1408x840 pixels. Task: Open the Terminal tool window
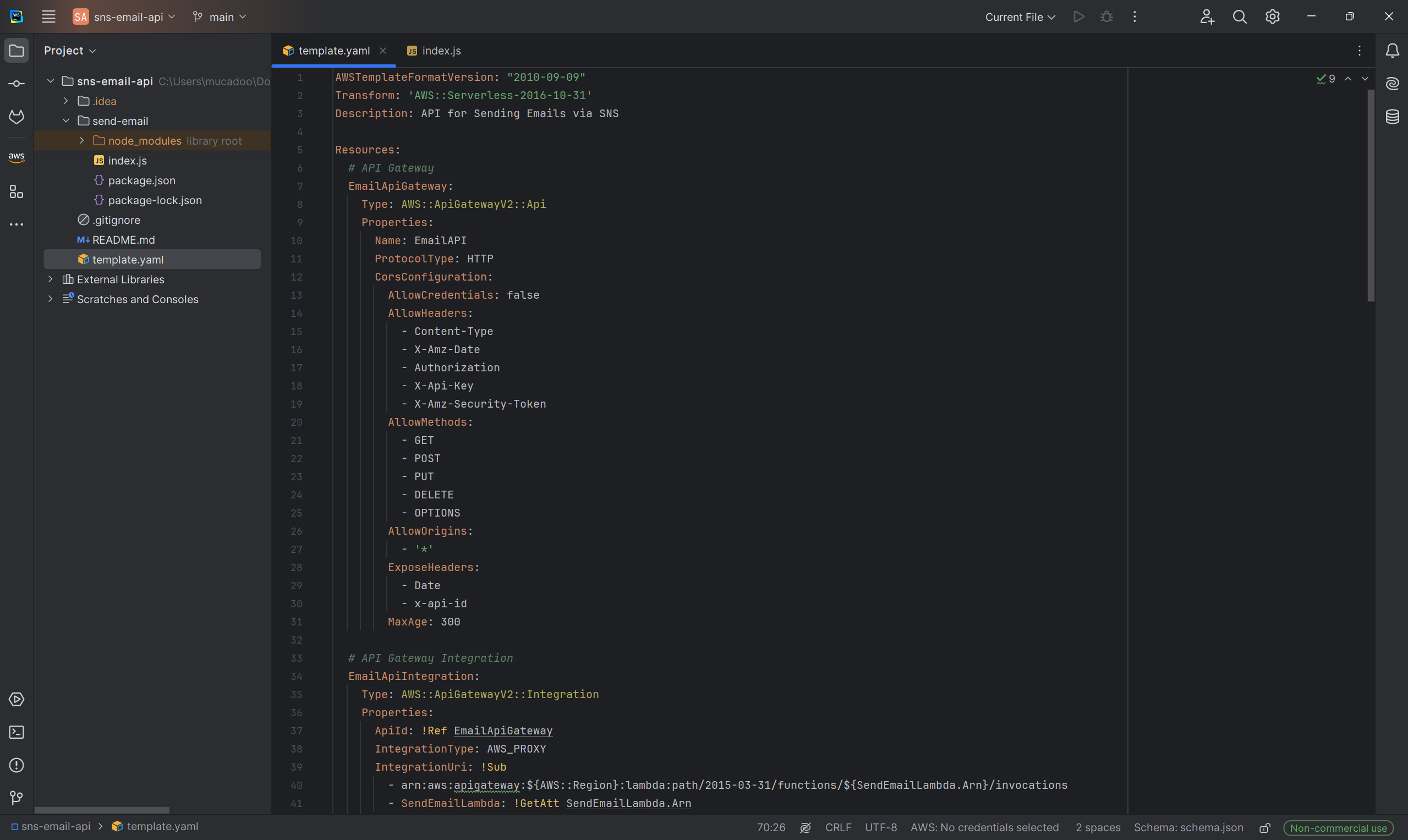click(x=17, y=732)
